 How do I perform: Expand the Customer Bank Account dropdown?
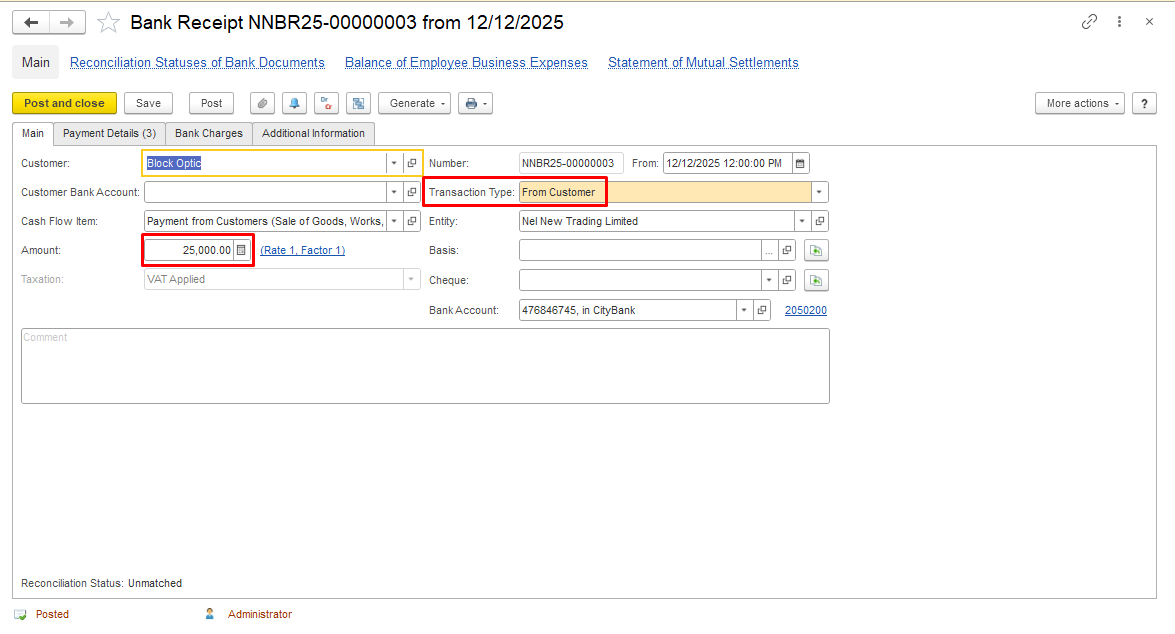394,193
